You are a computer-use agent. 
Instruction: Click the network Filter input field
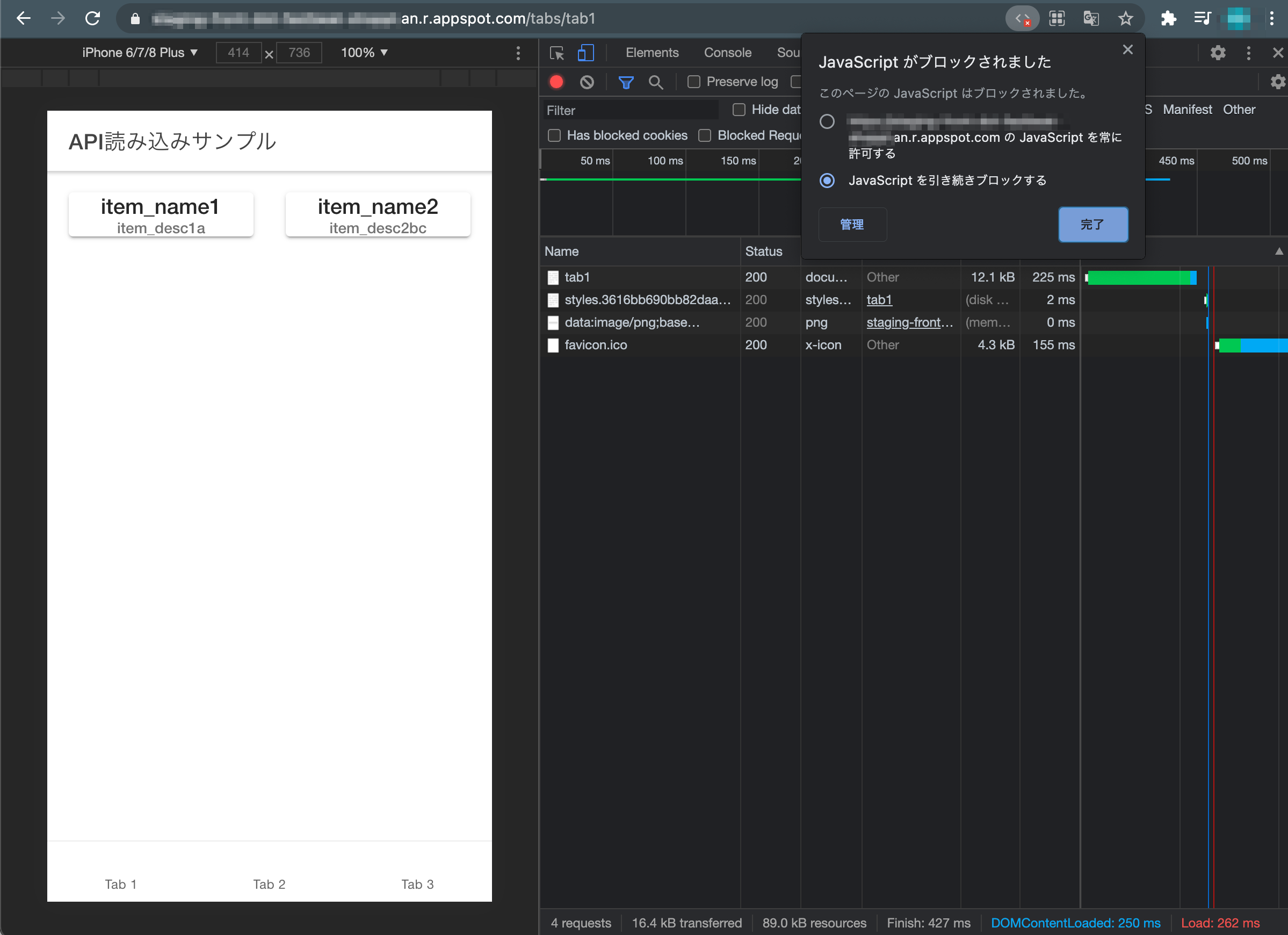coord(631,110)
